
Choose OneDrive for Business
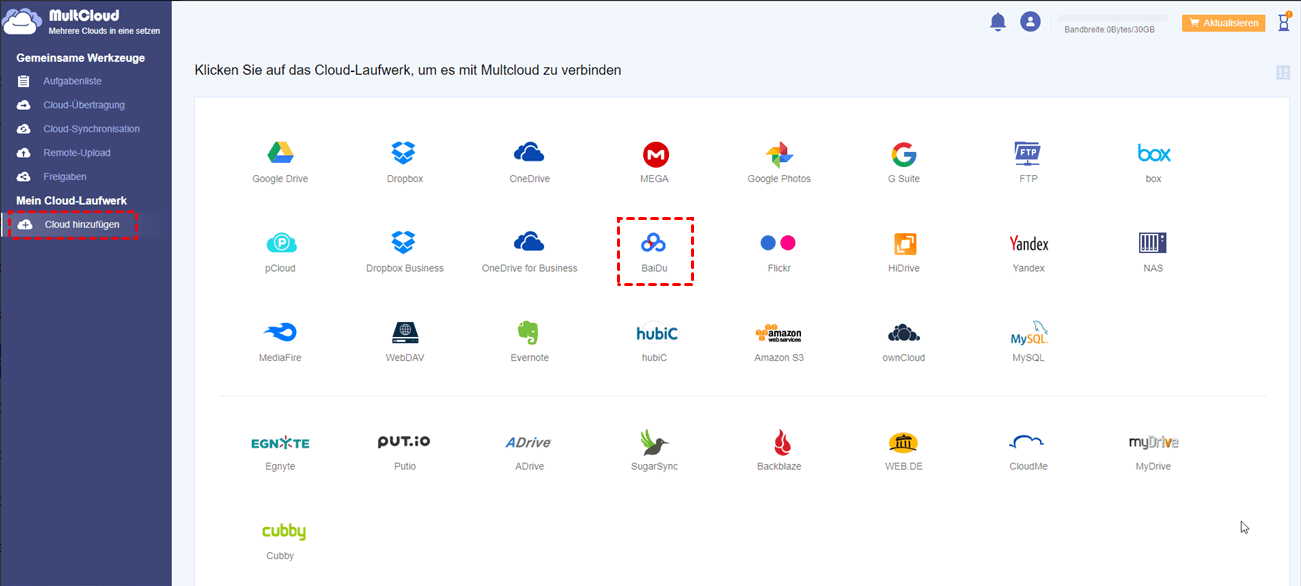[x=529, y=241]
